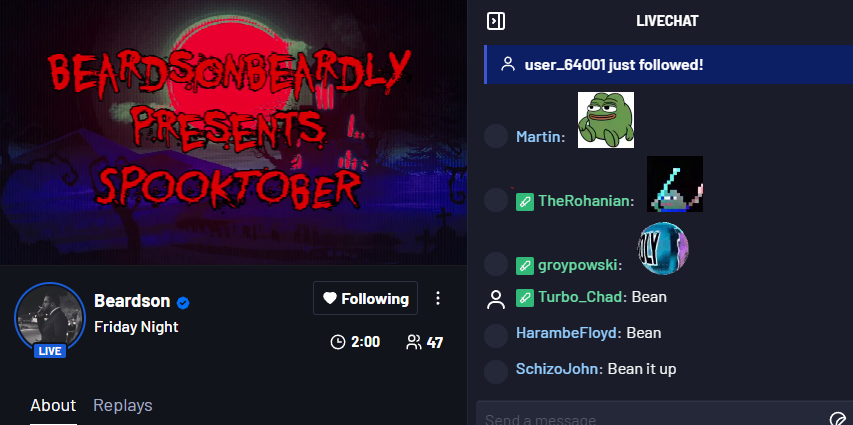Click the emoji icon in message box
The image size is (853, 425).
pos(838,419)
